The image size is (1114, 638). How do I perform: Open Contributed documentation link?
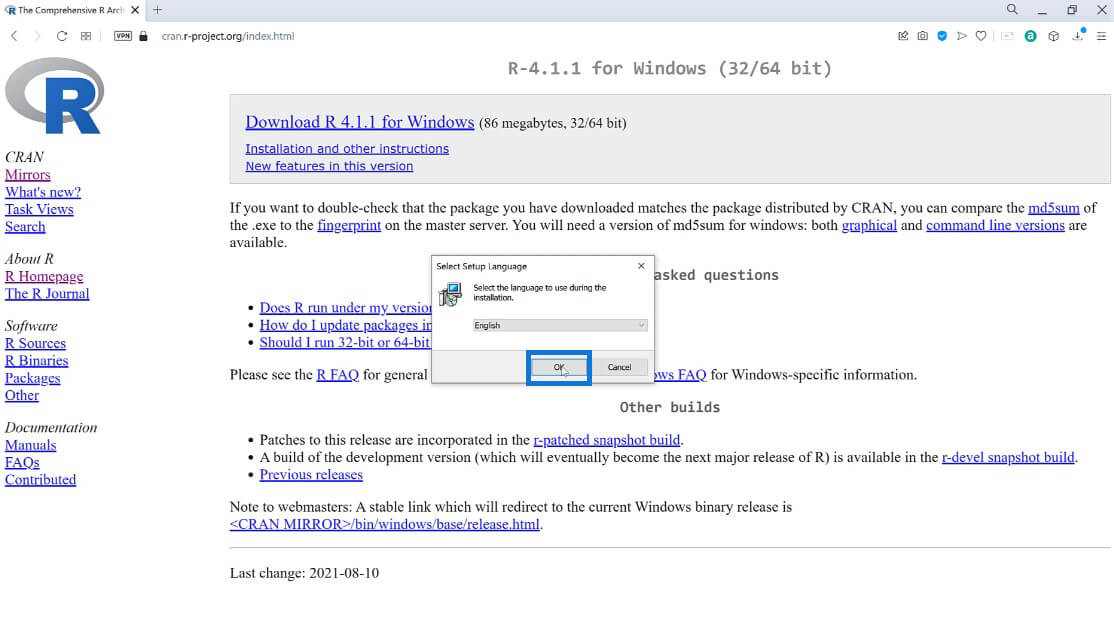40,480
